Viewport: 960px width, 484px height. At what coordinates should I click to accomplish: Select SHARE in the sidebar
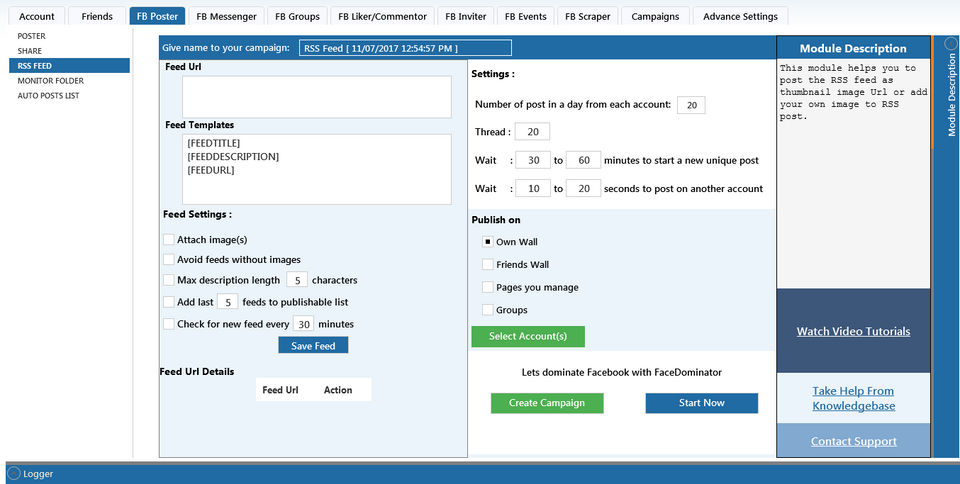click(x=29, y=51)
